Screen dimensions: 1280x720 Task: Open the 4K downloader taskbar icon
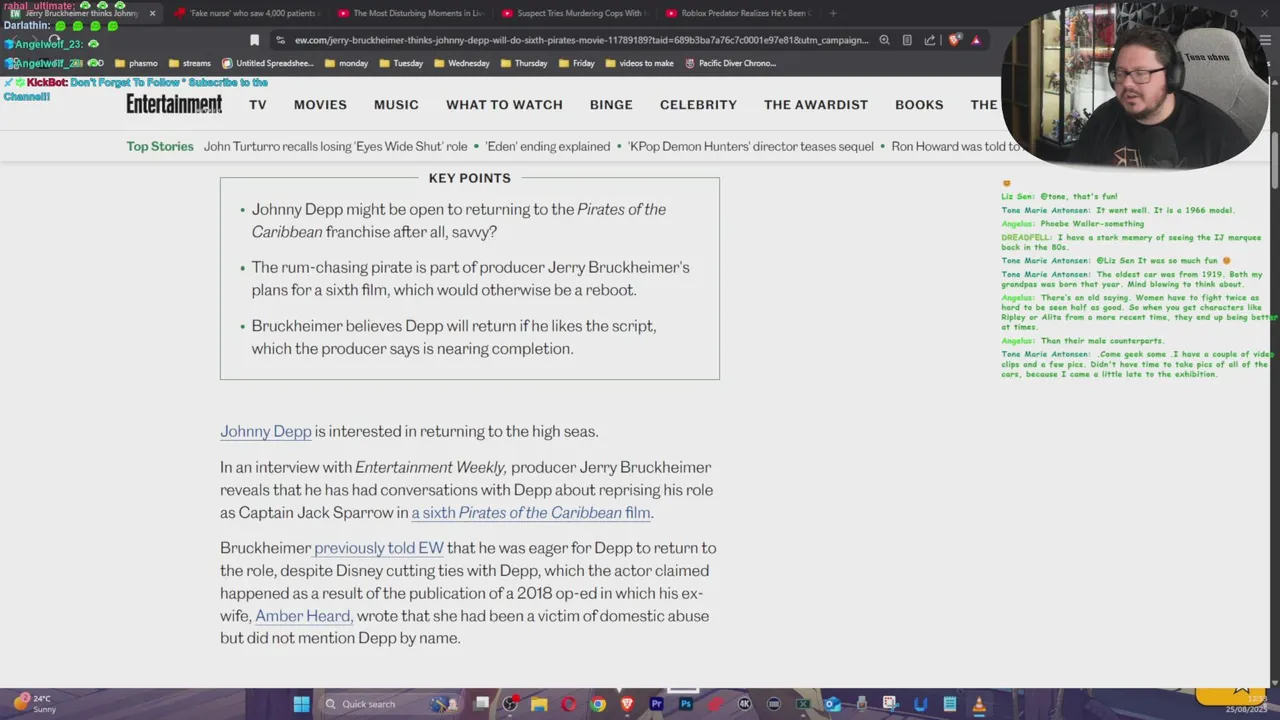tap(744, 704)
